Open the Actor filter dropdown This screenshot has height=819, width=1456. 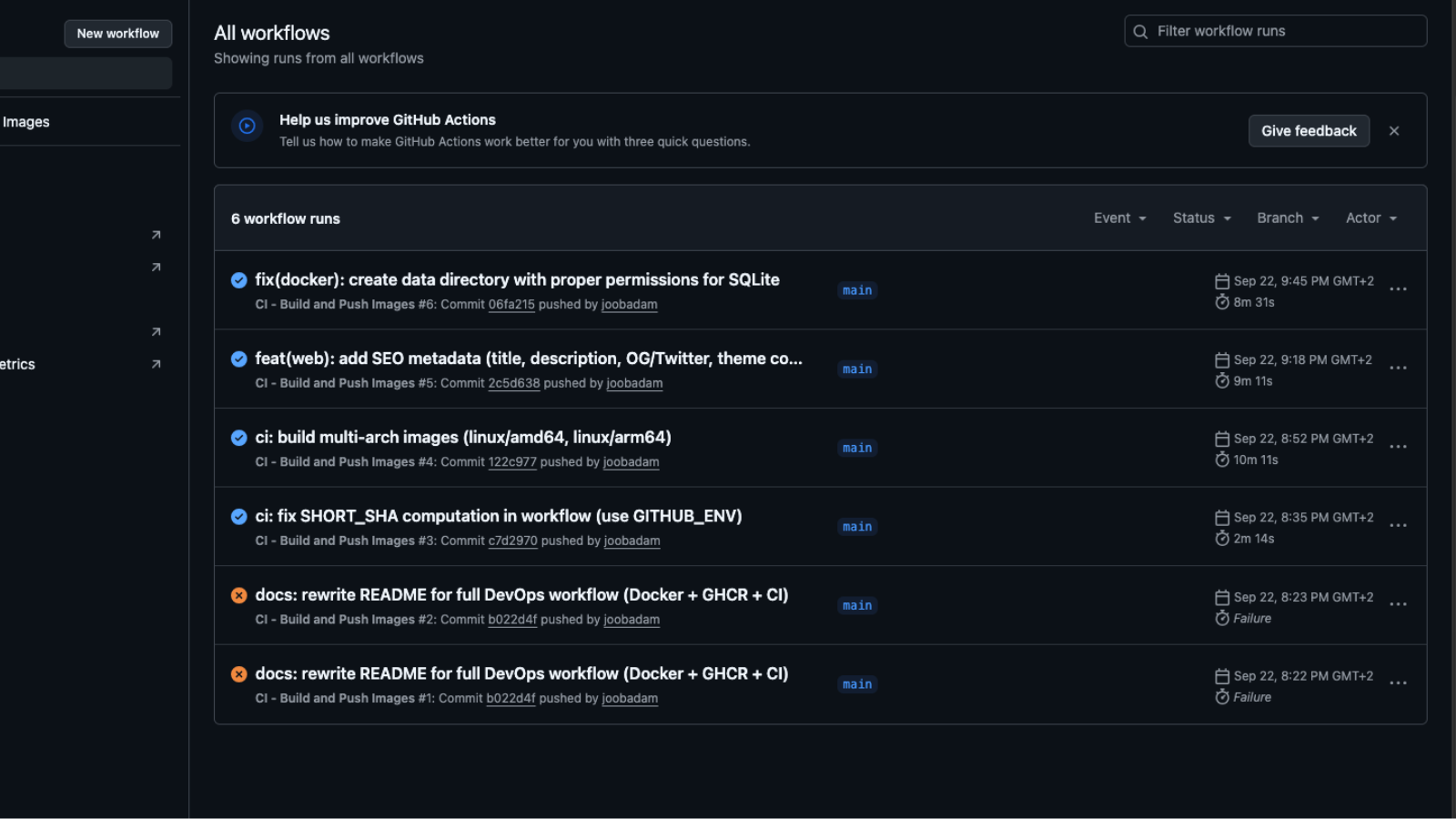[x=1370, y=218]
